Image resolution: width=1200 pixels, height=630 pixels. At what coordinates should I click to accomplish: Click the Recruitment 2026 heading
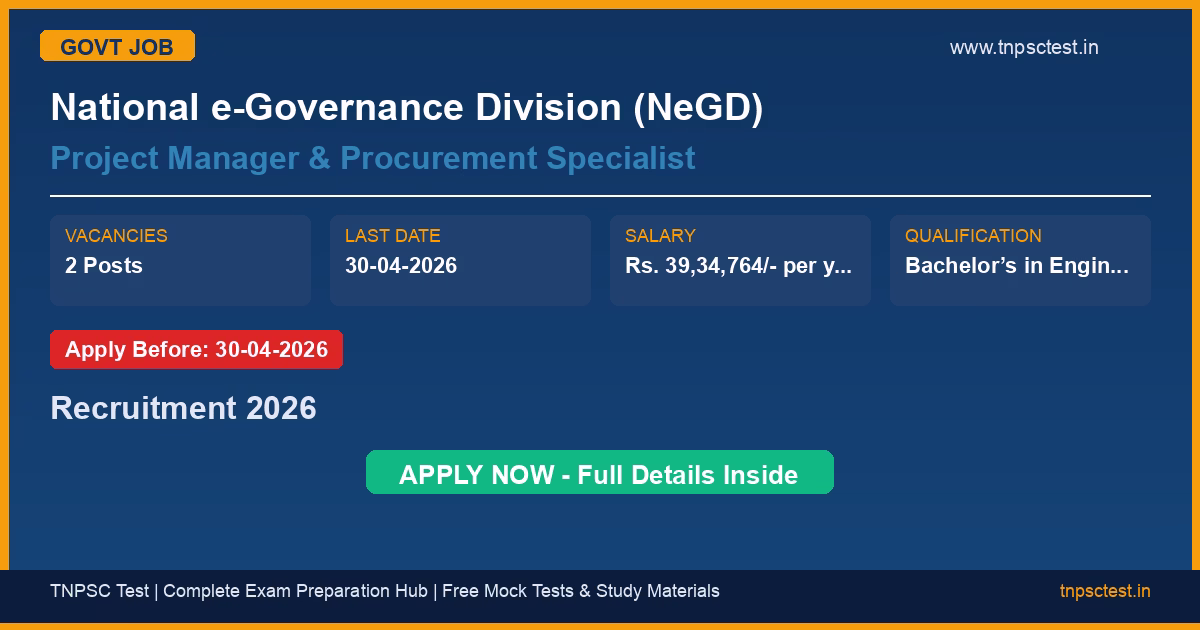tap(183, 408)
